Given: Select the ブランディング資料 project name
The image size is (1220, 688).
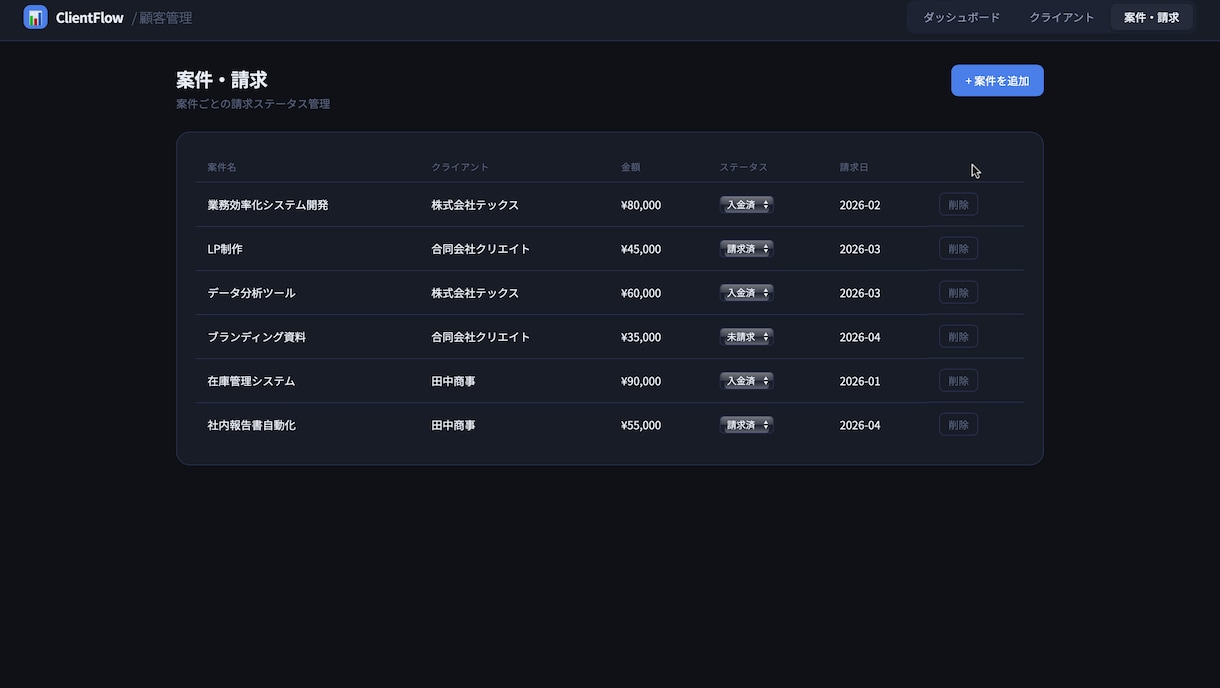Looking at the screenshot, I should tap(257, 337).
